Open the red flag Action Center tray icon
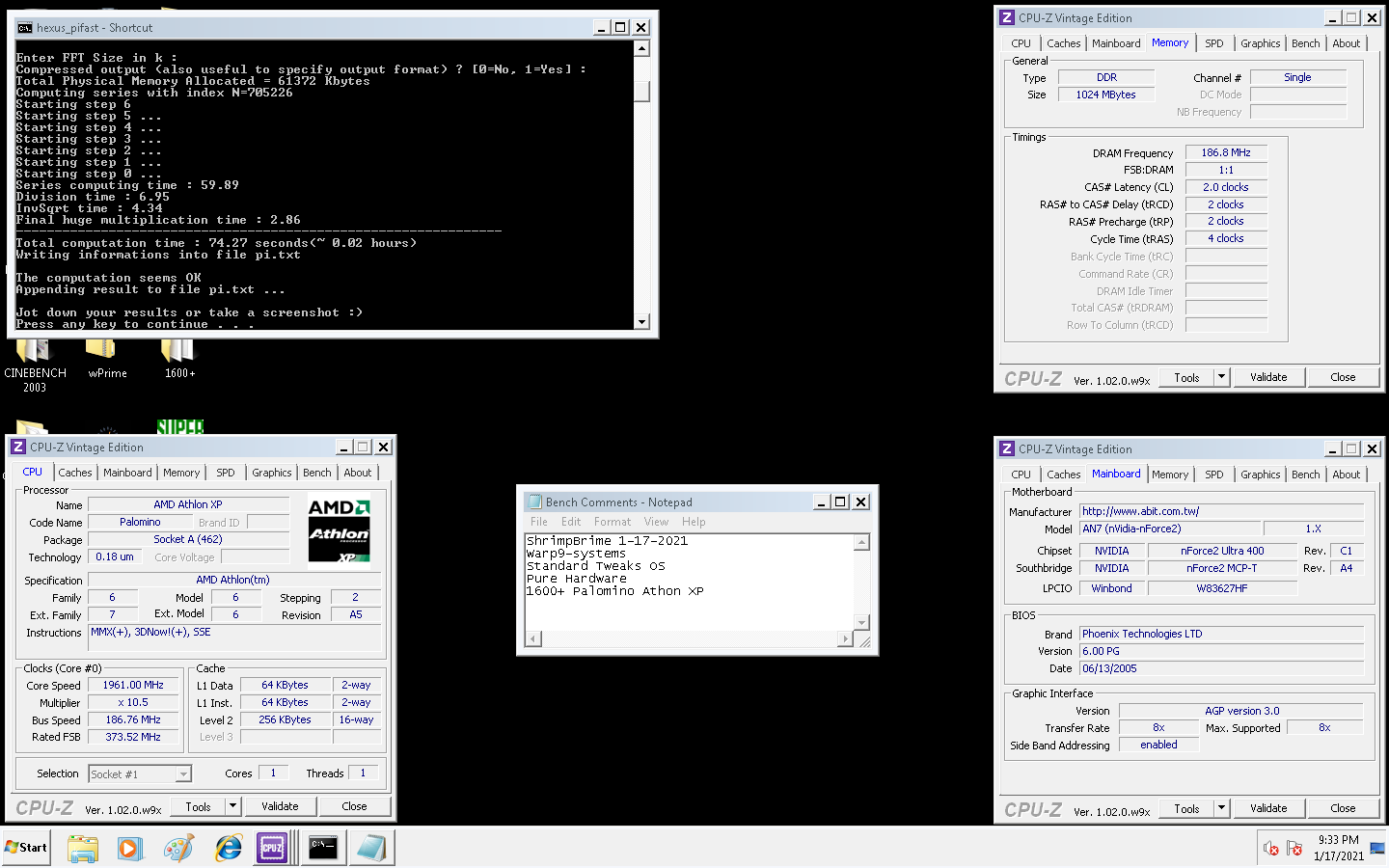The height and width of the screenshot is (868, 1389). (x=1294, y=848)
